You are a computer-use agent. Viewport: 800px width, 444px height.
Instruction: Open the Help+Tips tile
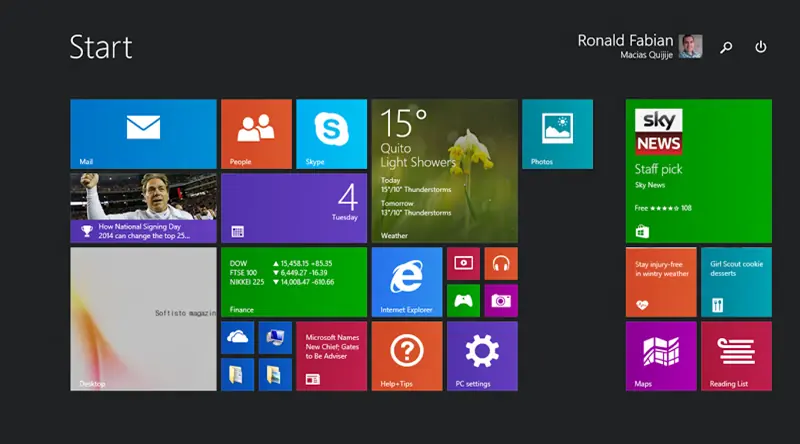(x=407, y=356)
